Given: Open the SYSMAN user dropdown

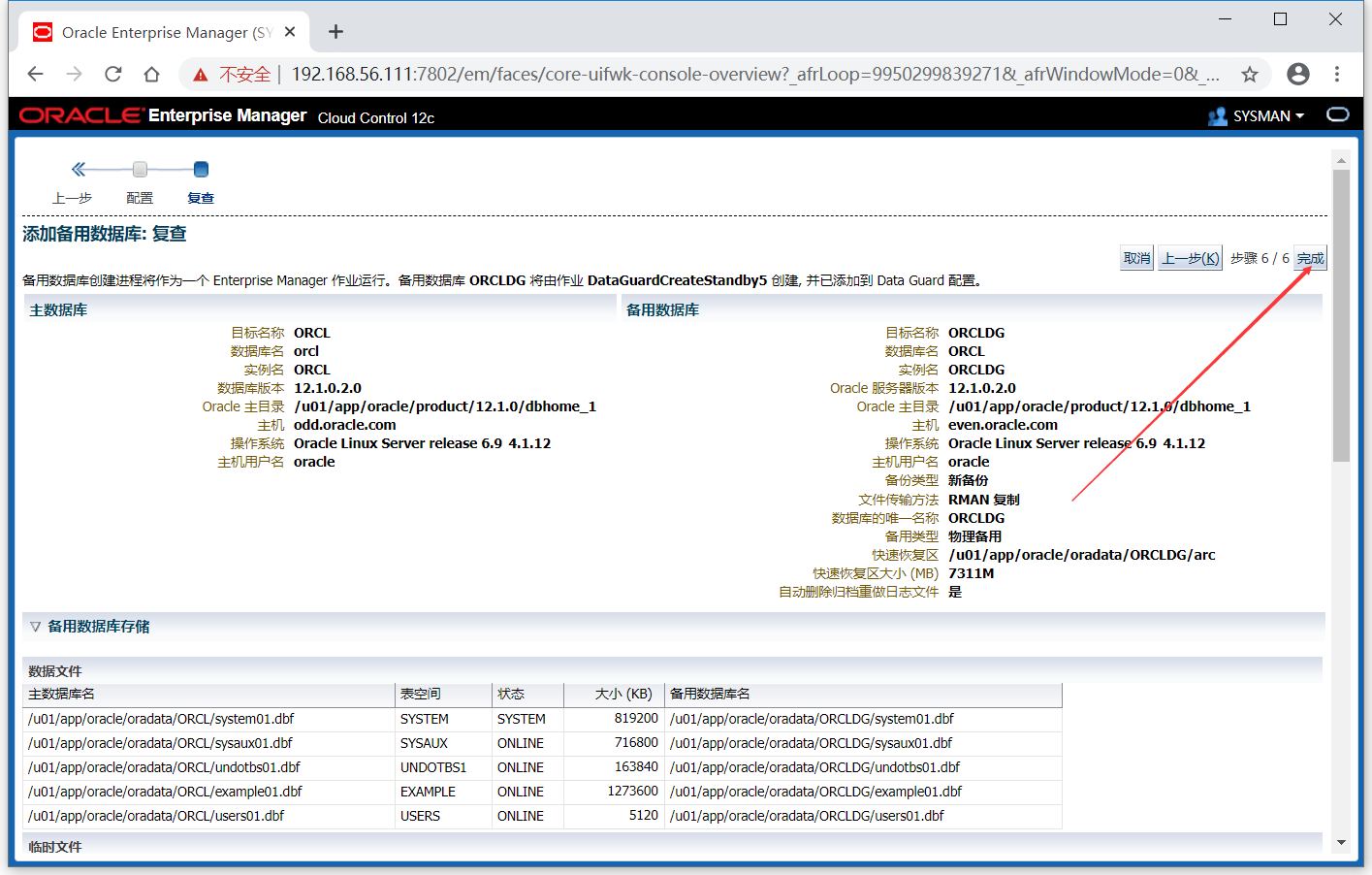Looking at the screenshot, I should (x=1268, y=115).
